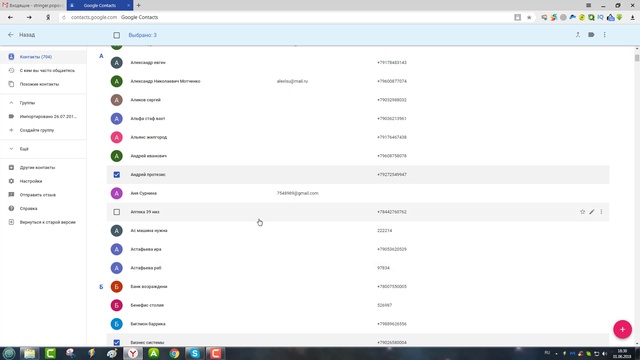
Task: Open С кем вы часто общаетесь
Action: tap(43, 71)
